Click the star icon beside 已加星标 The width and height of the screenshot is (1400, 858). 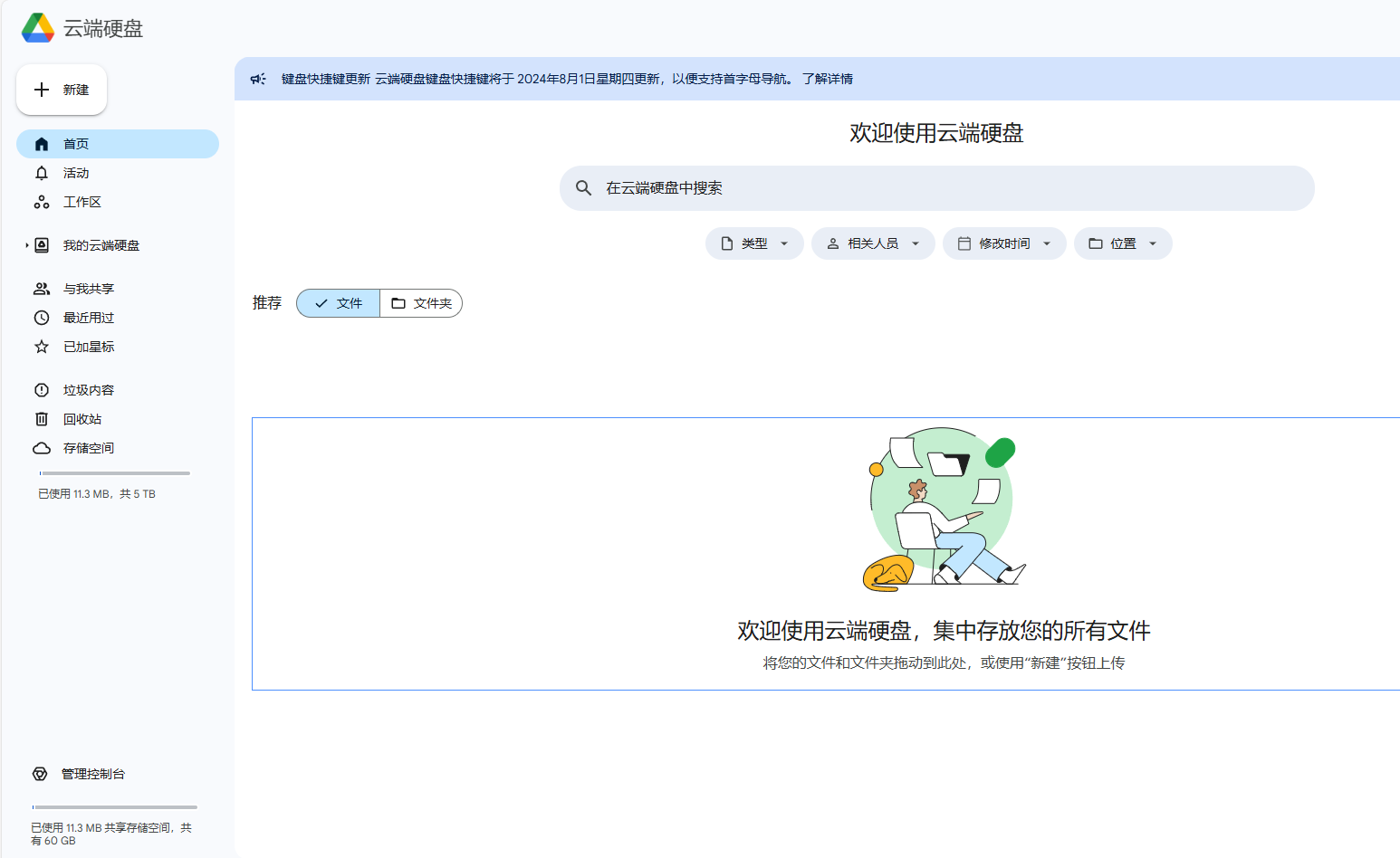click(42, 347)
